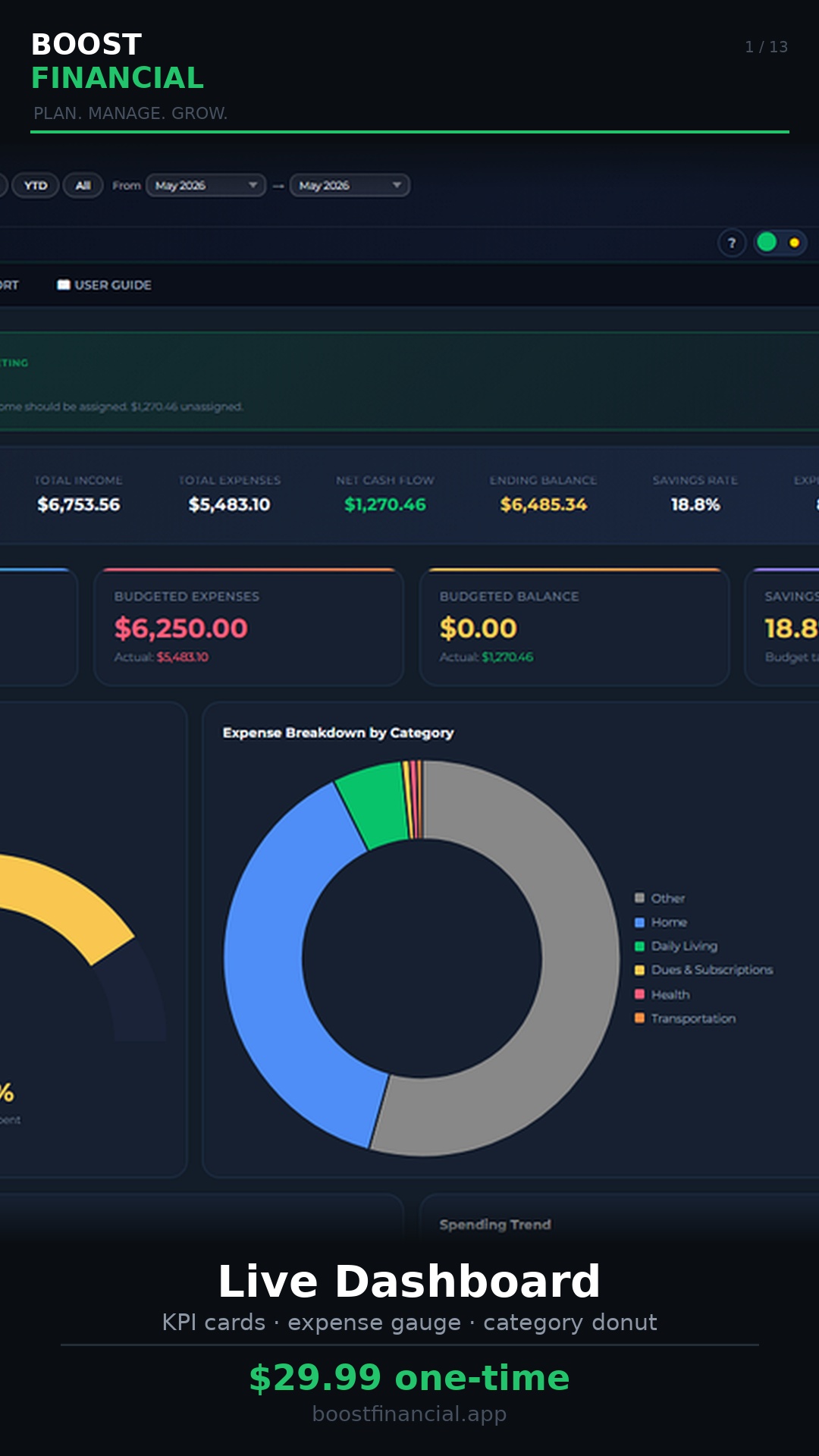The width and height of the screenshot is (819, 1456).
Task: Select the All range button
Action: 83,186
